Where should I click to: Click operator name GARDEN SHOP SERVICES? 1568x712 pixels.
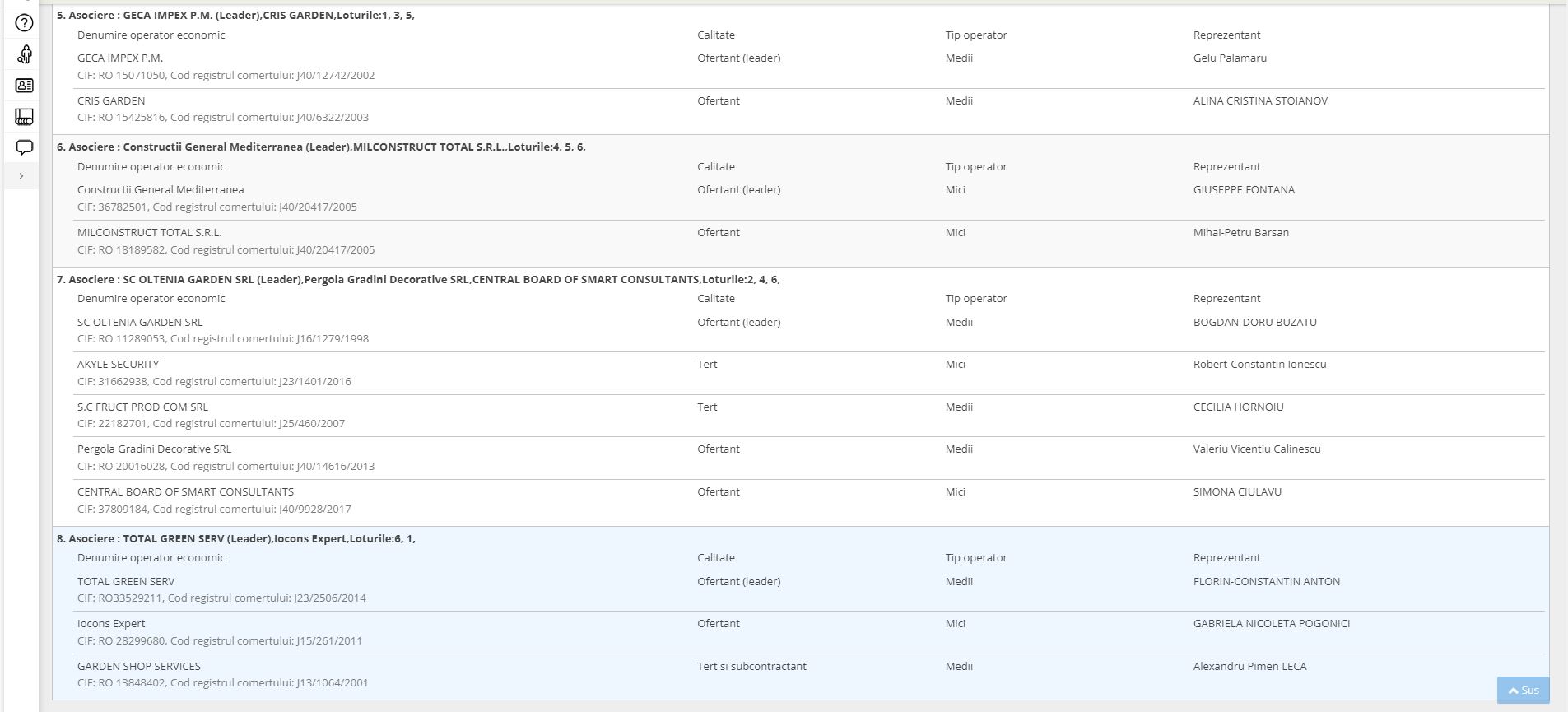[x=139, y=666]
